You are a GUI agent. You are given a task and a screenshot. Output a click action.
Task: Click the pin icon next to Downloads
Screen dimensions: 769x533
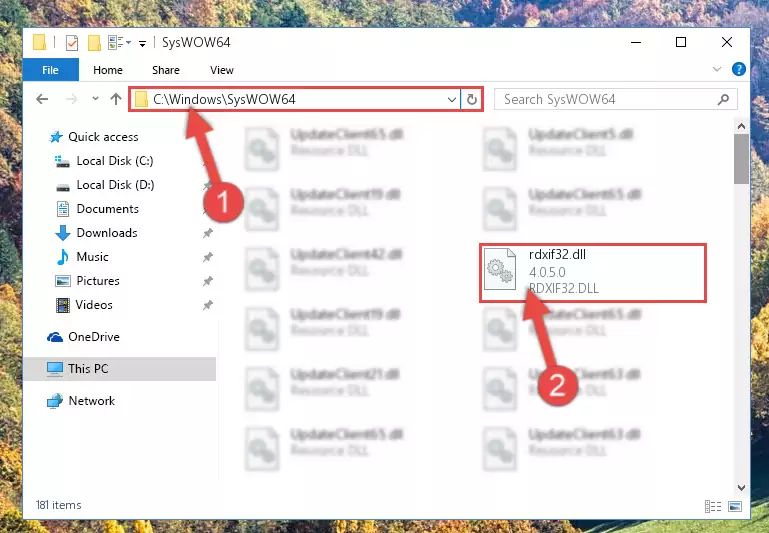(x=208, y=233)
